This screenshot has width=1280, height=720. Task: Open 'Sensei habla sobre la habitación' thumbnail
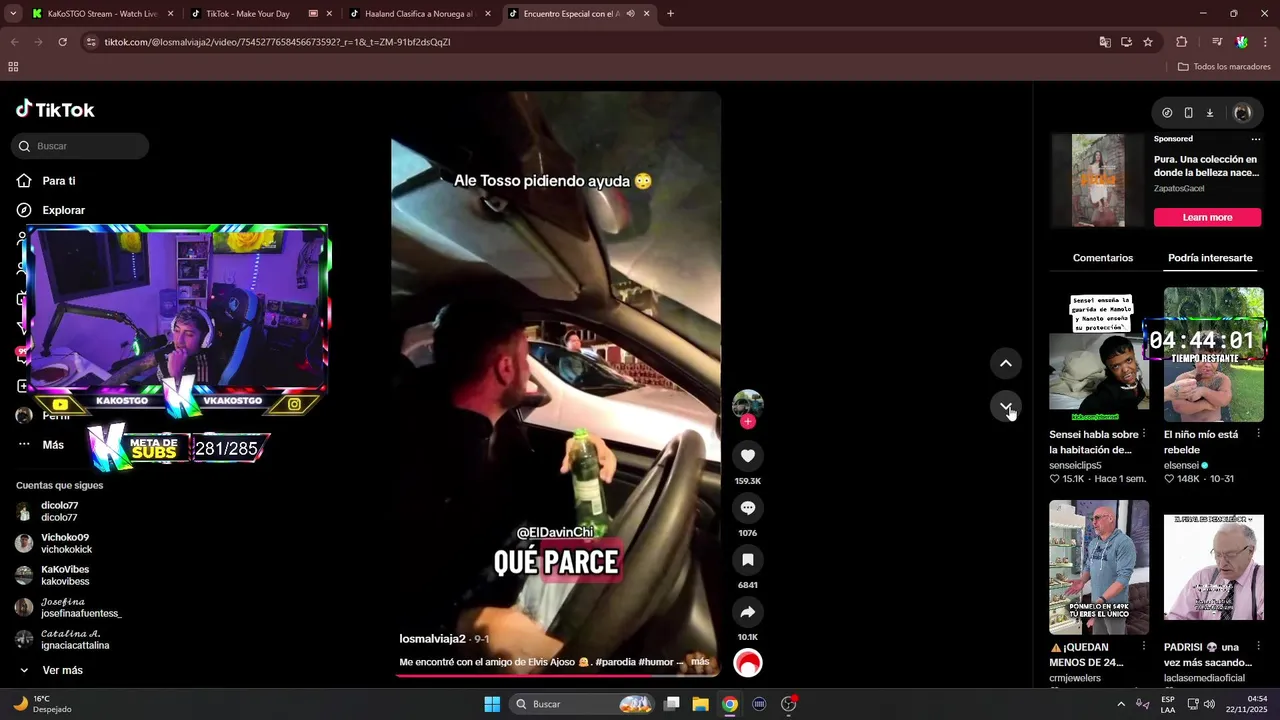tap(1099, 354)
